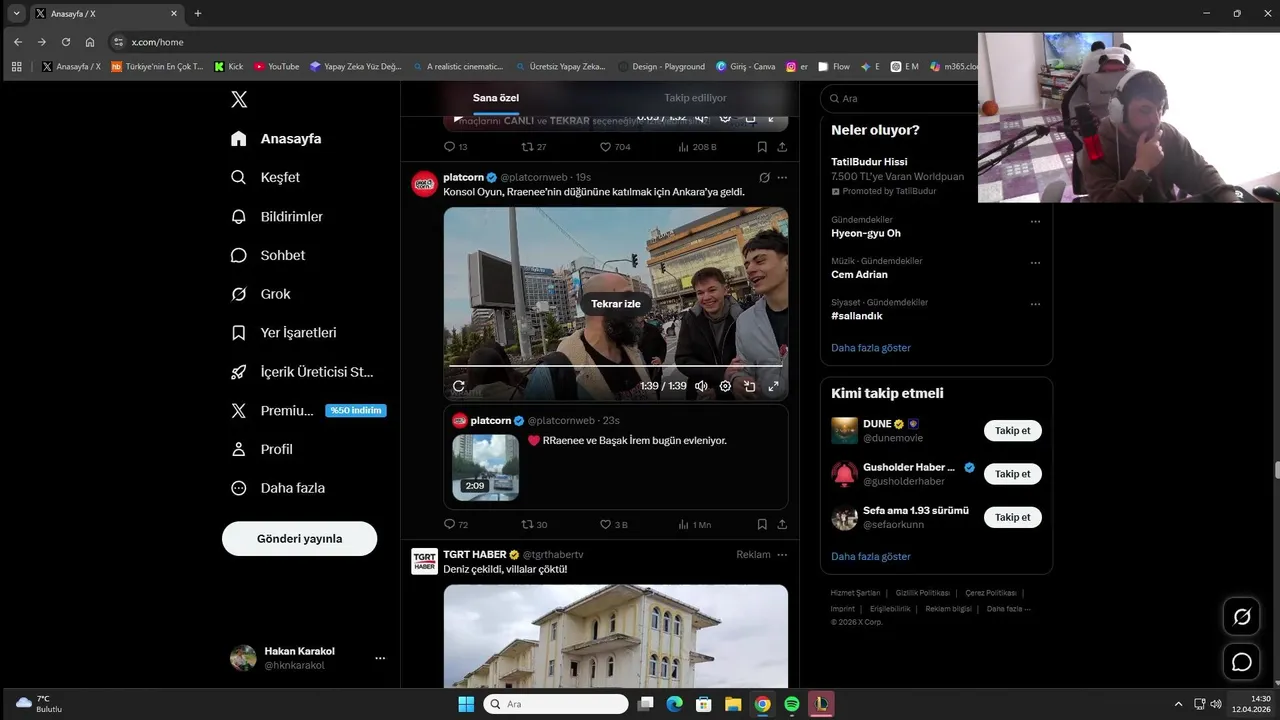Toggle fullscreen on the platcorn video

point(773,386)
